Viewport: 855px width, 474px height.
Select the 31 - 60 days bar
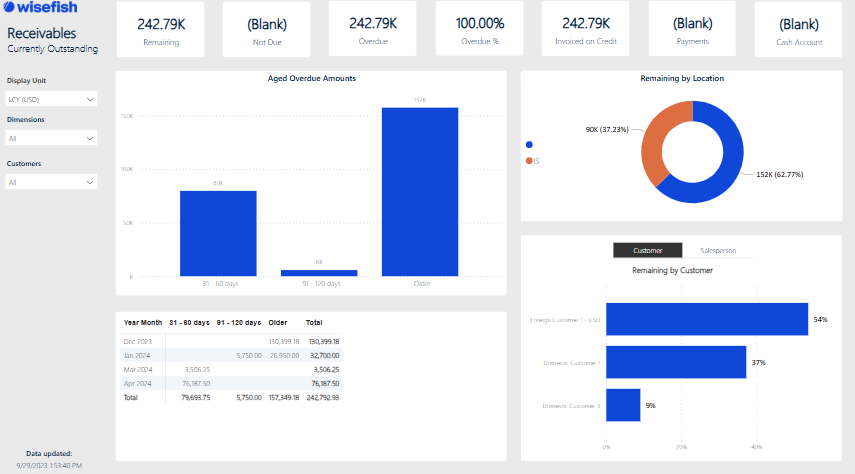pos(218,233)
